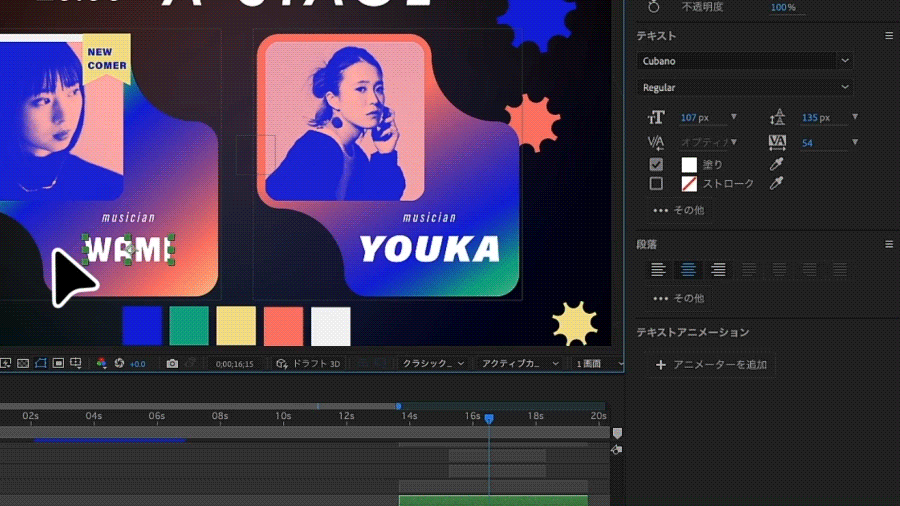Click the region of interest icon
Image resolution: width=900 pixels, height=506 pixels.
(x=58, y=363)
